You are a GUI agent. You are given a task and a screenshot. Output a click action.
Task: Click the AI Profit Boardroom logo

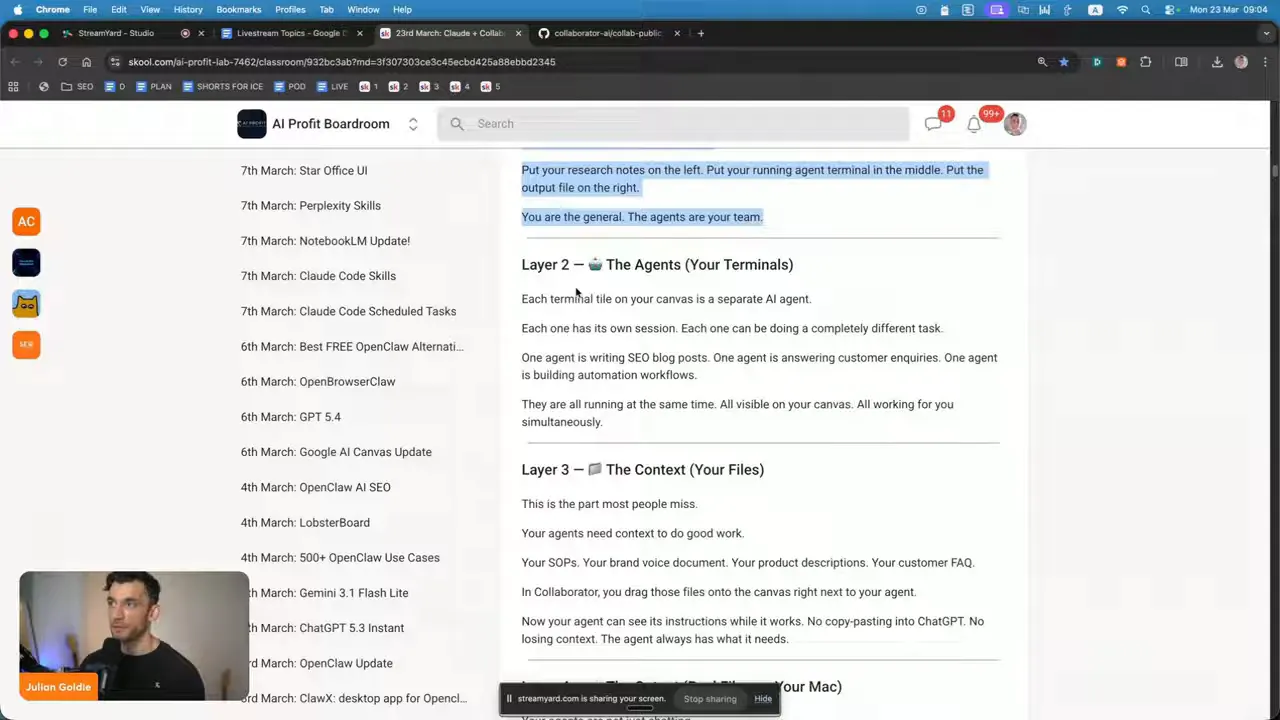[252, 124]
